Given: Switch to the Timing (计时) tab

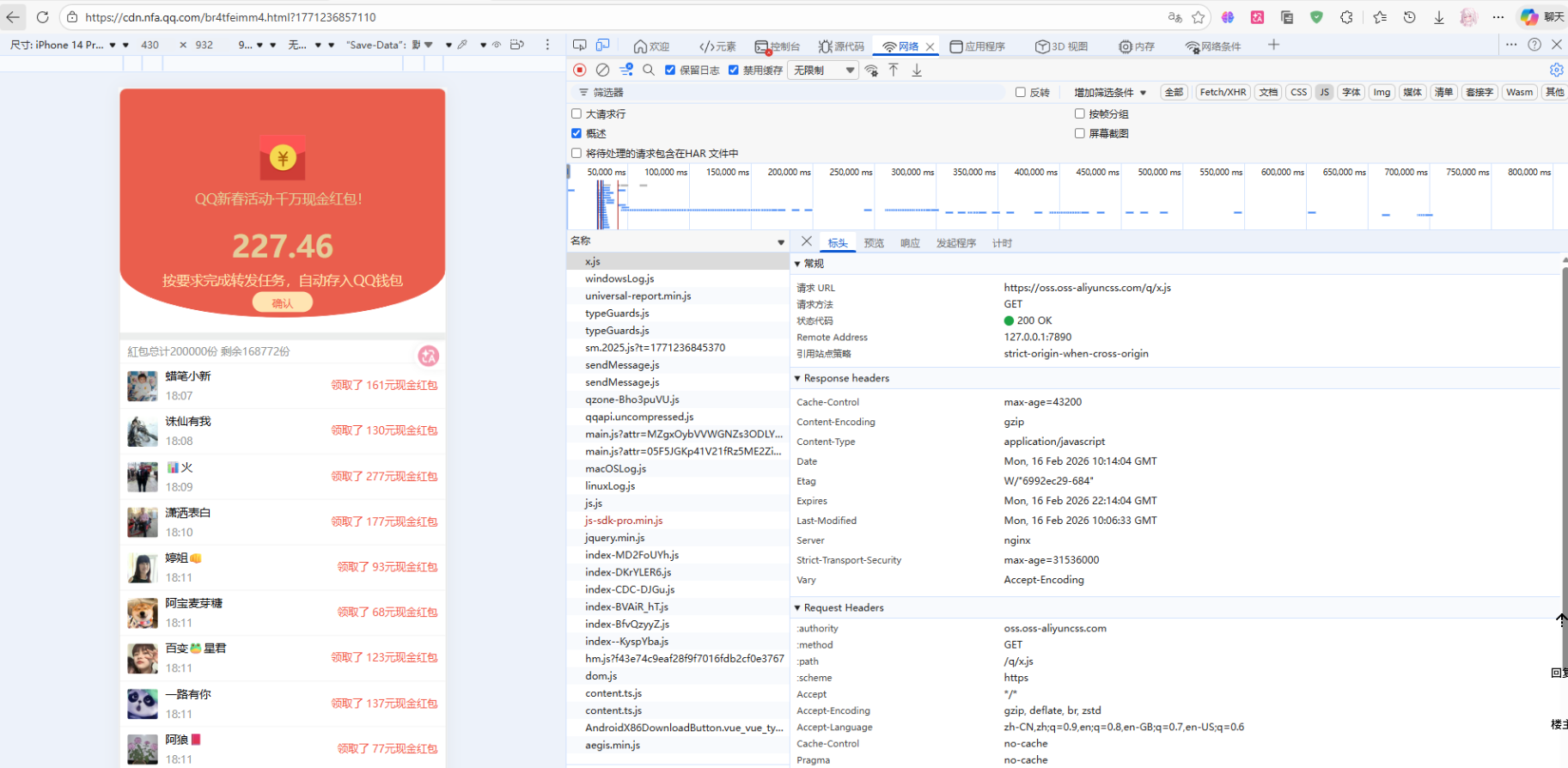Looking at the screenshot, I should 1002,243.
